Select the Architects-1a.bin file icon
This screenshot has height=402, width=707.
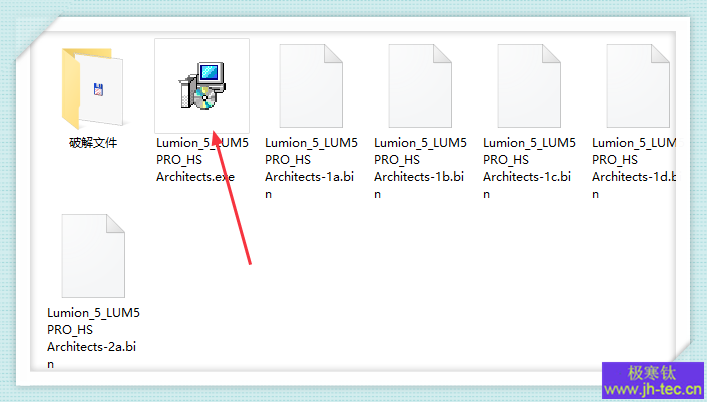(311, 86)
